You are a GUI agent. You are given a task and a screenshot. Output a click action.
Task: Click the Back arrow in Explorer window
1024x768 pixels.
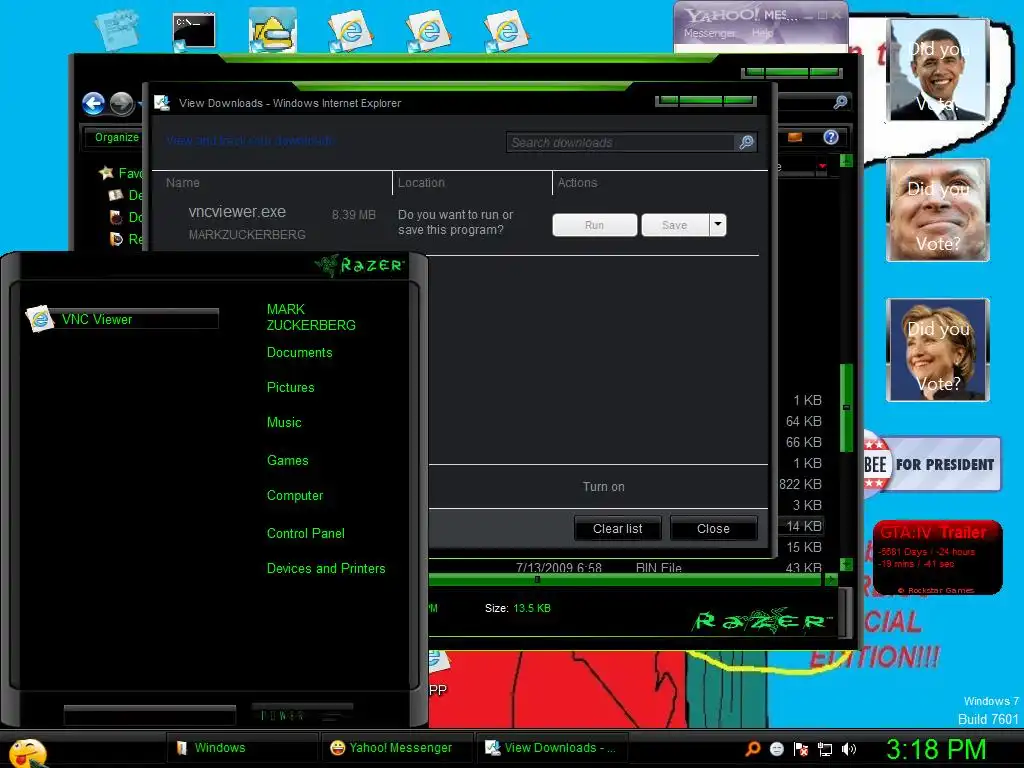tap(93, 103)
